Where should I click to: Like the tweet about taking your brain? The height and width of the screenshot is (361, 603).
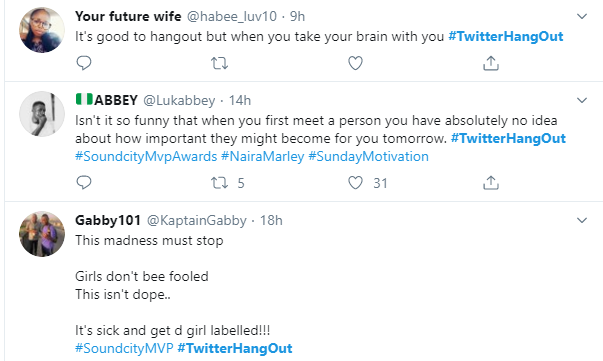point(355,63)
